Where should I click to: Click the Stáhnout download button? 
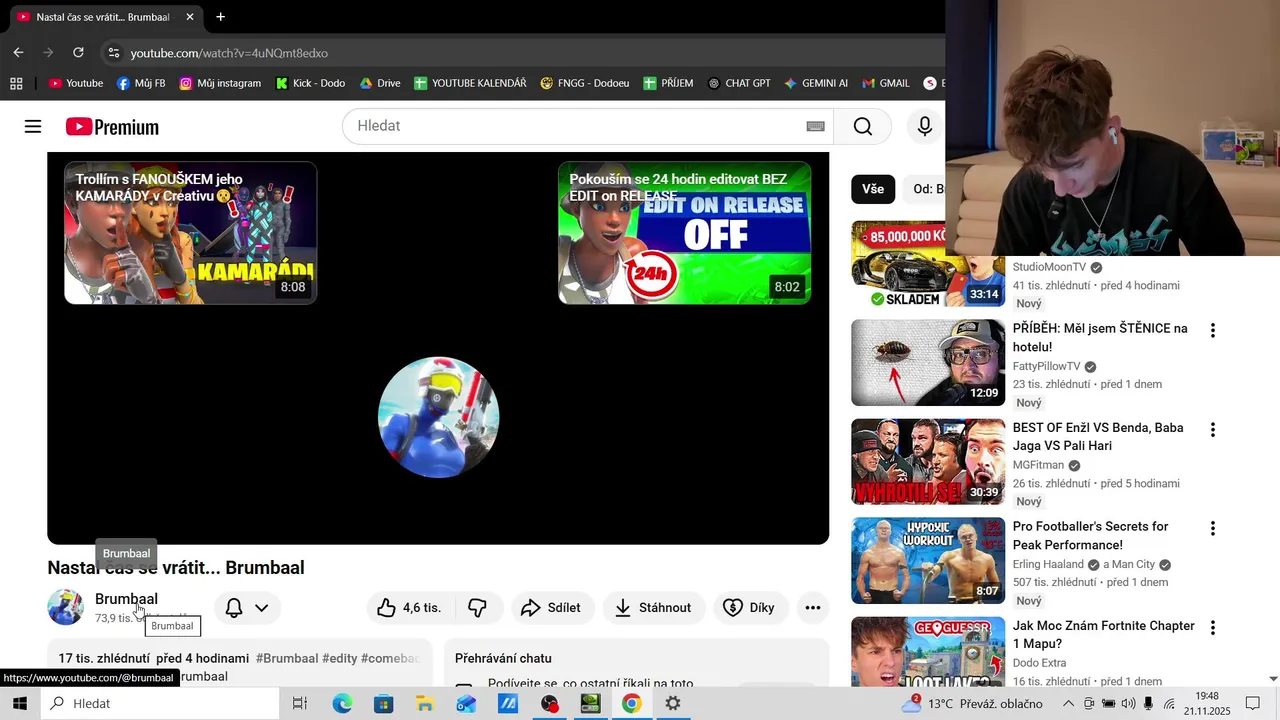[x=653, y=608]
